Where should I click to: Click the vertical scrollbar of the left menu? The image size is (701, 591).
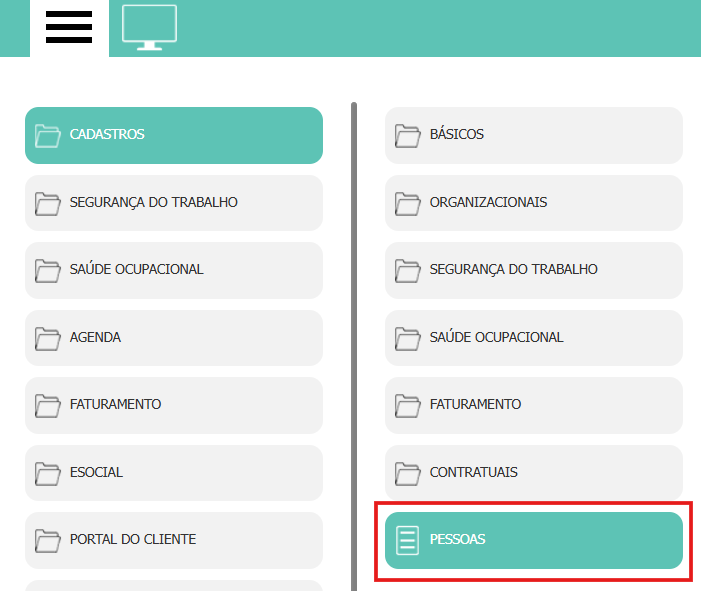[x=354, y=346]
